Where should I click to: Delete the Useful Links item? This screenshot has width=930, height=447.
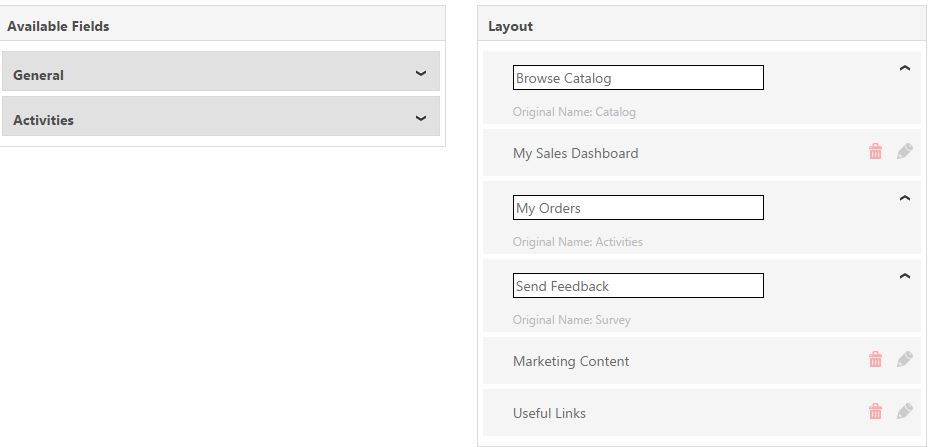coord(875,411)
